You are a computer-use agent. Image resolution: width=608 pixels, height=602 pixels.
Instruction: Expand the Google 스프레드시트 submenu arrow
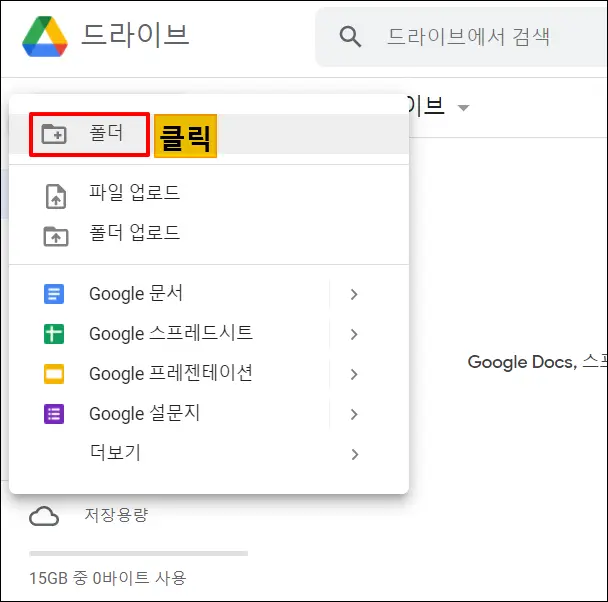[354, 334]
